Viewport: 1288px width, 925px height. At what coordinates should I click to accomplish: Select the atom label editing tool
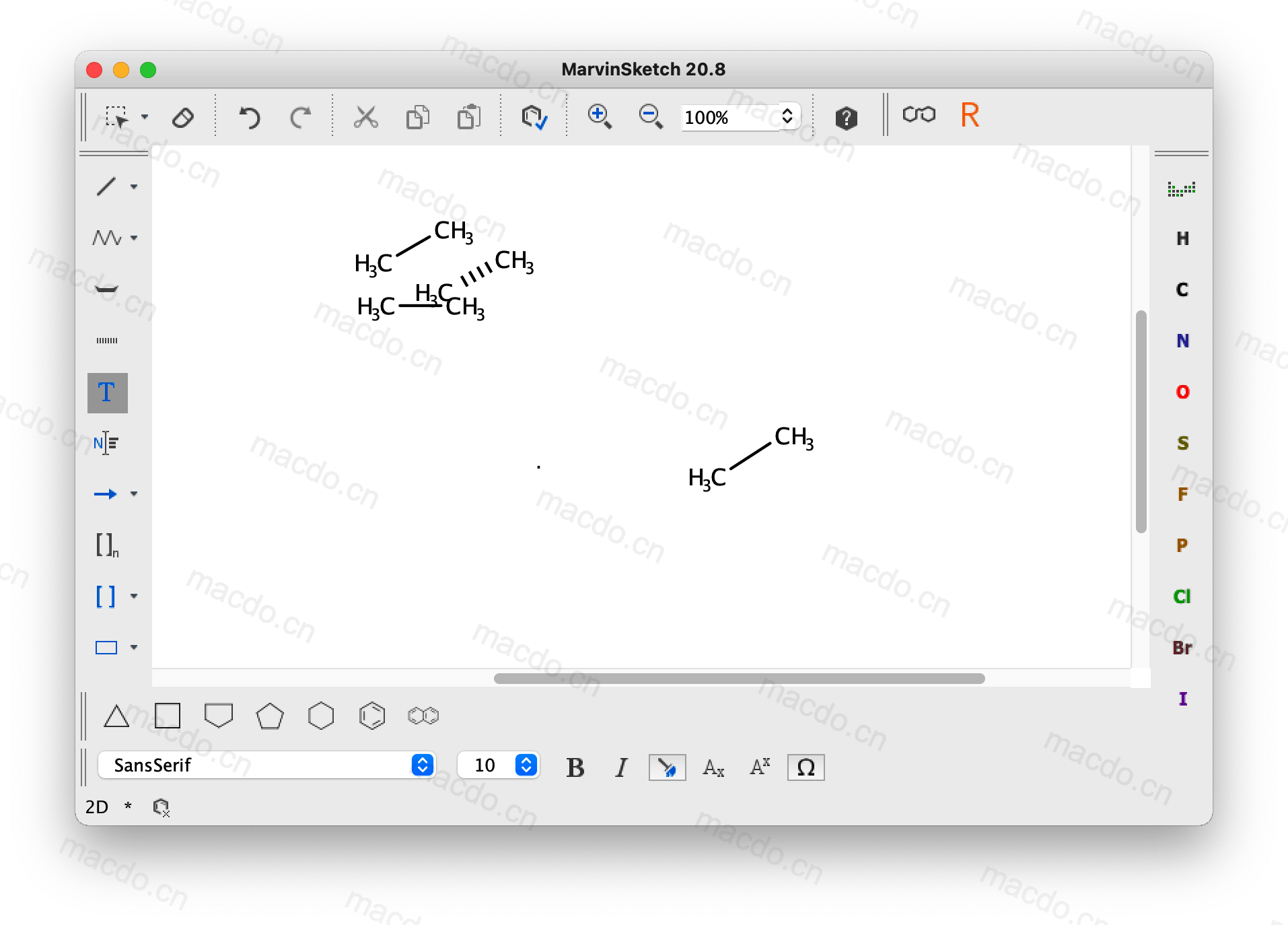coord(106,443)
